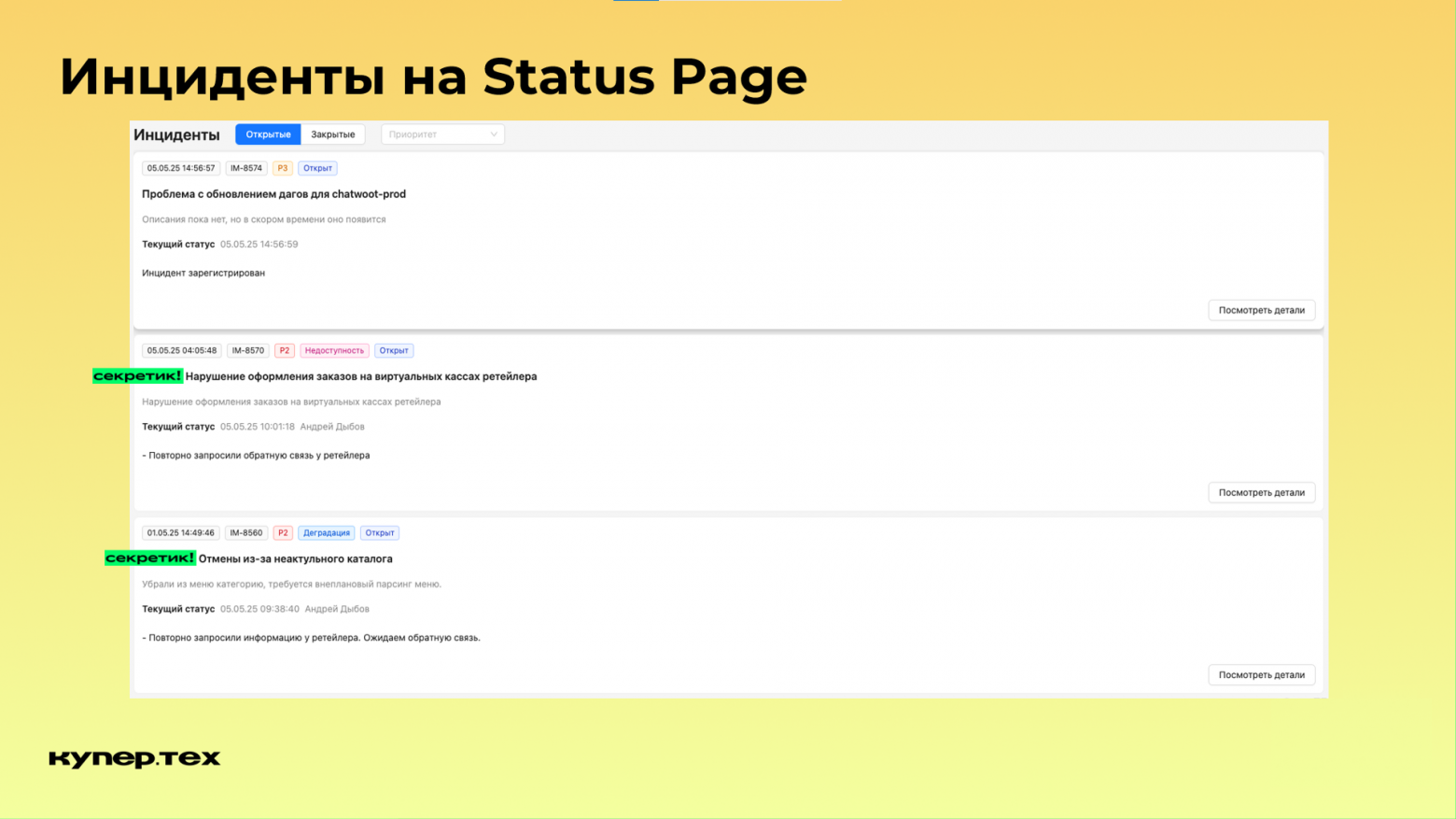
Task: Select the Деградация badge on IM-8560
Action: click(x=327, y=532)
